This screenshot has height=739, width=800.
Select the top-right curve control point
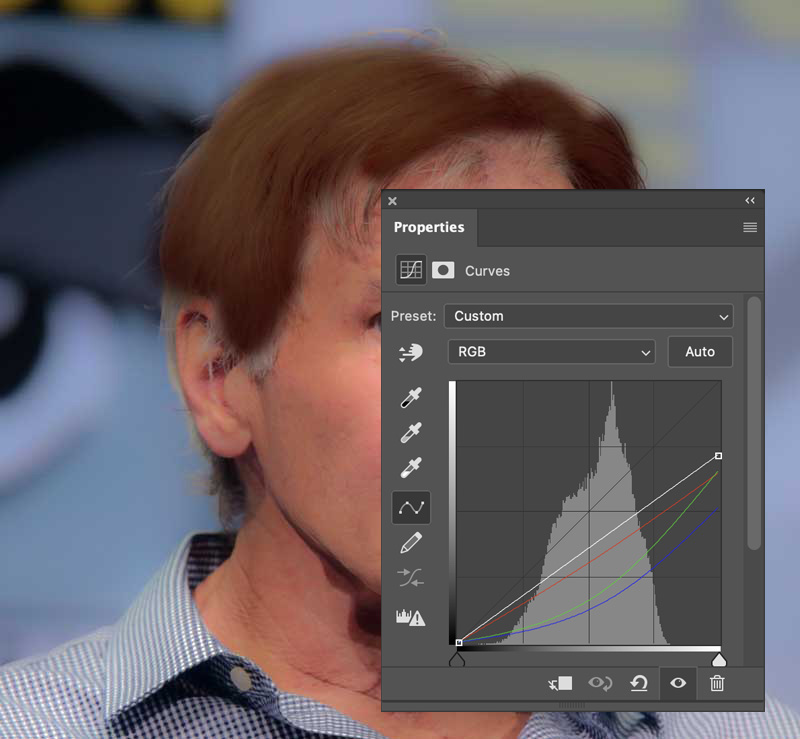(718, 456)
